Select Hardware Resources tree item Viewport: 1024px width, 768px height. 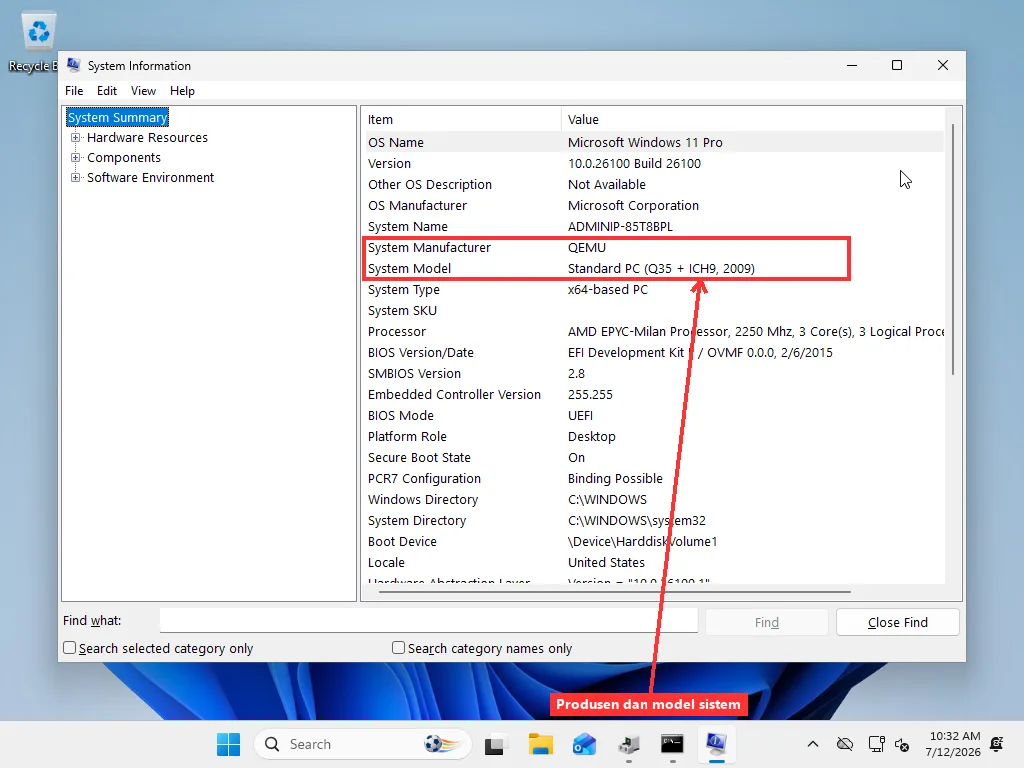[x=148, y=137]
